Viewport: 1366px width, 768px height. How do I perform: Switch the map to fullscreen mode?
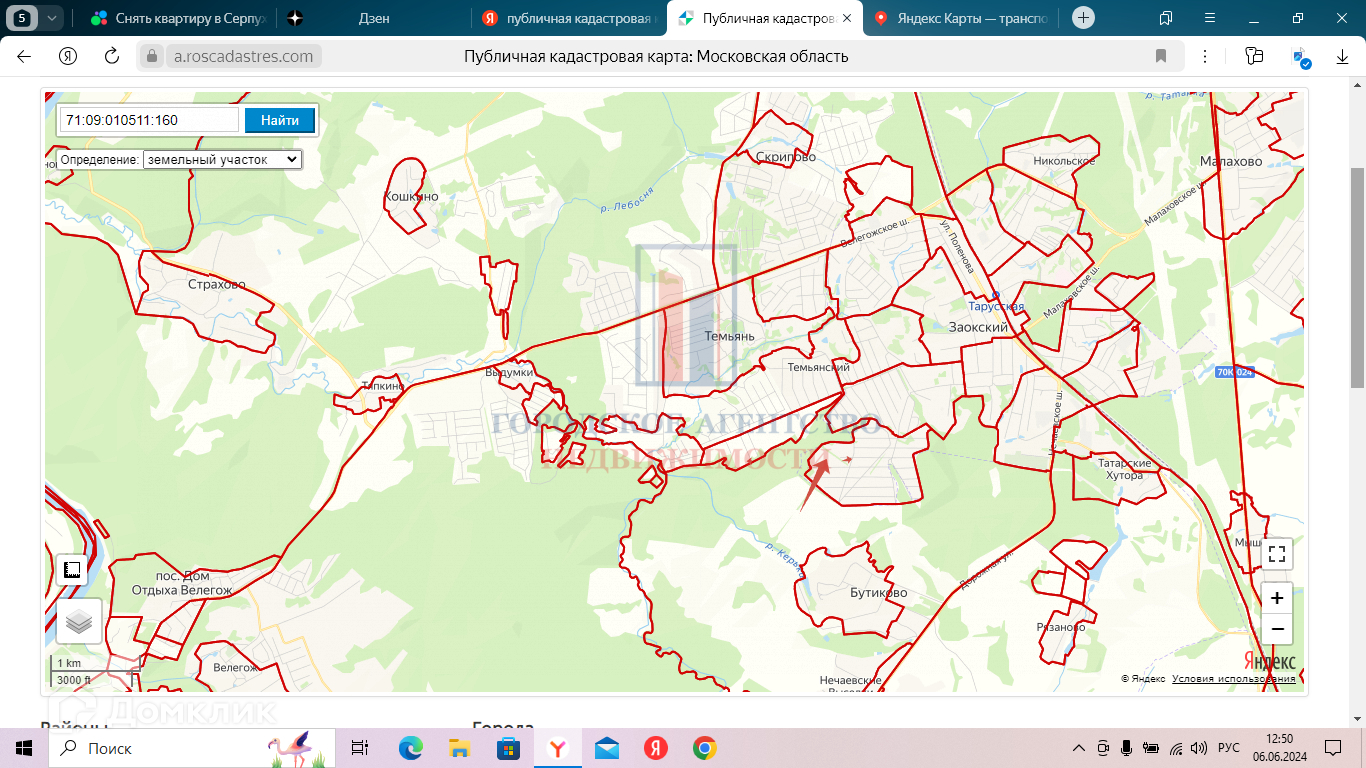1277,554
